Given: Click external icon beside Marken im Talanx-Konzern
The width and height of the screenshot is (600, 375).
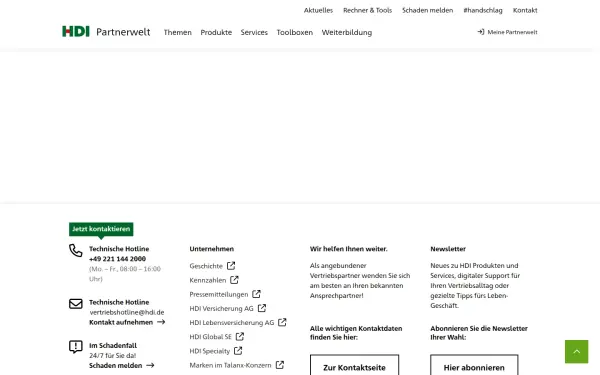Looking at the screenshot, I should (x=280, y=365).
